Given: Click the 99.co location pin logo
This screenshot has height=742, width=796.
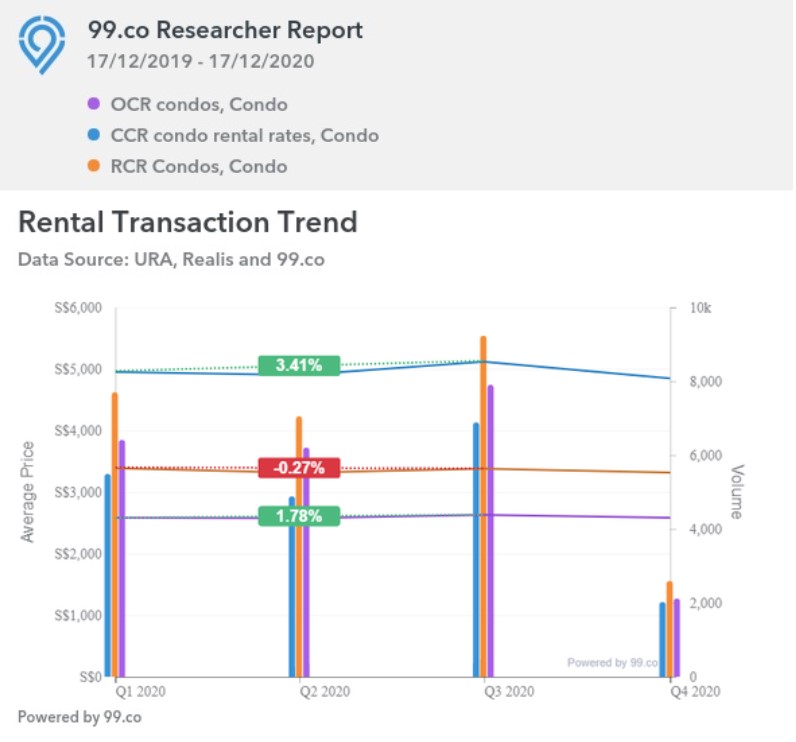Looking at the screenshot, I should (x=42, y=46).
